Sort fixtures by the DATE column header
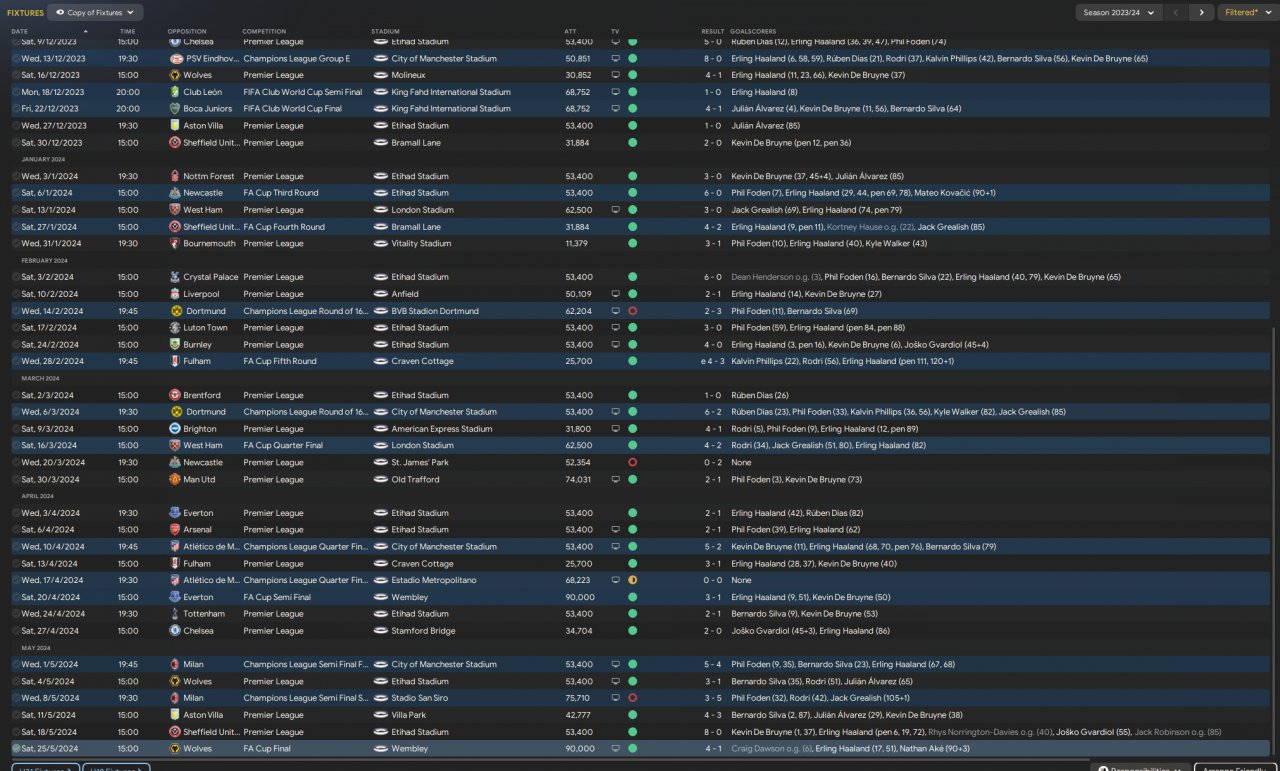The image size is (1280, 771). coord(20,31)
